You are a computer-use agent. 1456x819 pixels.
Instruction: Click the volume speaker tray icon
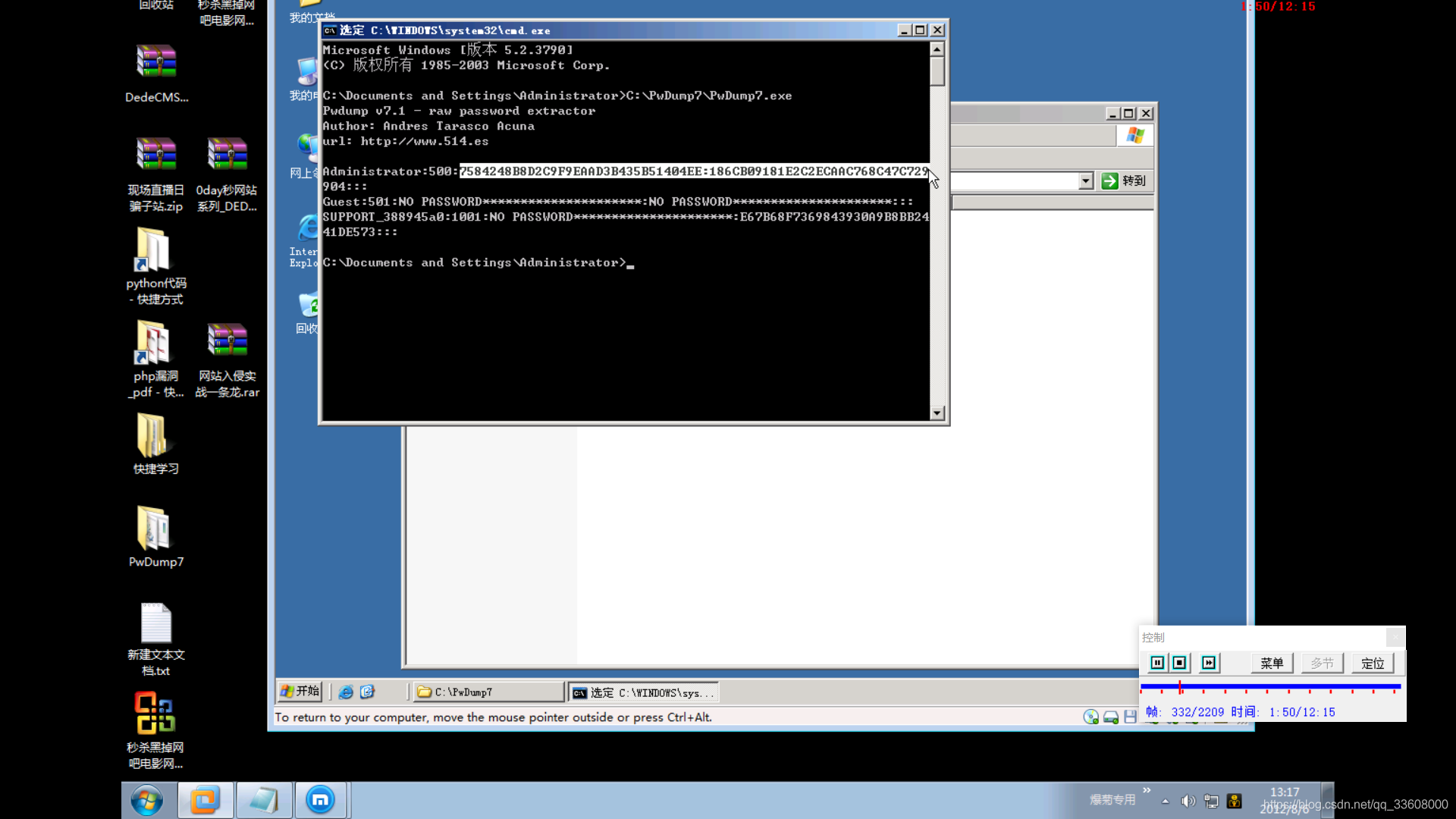[1188, 802]
